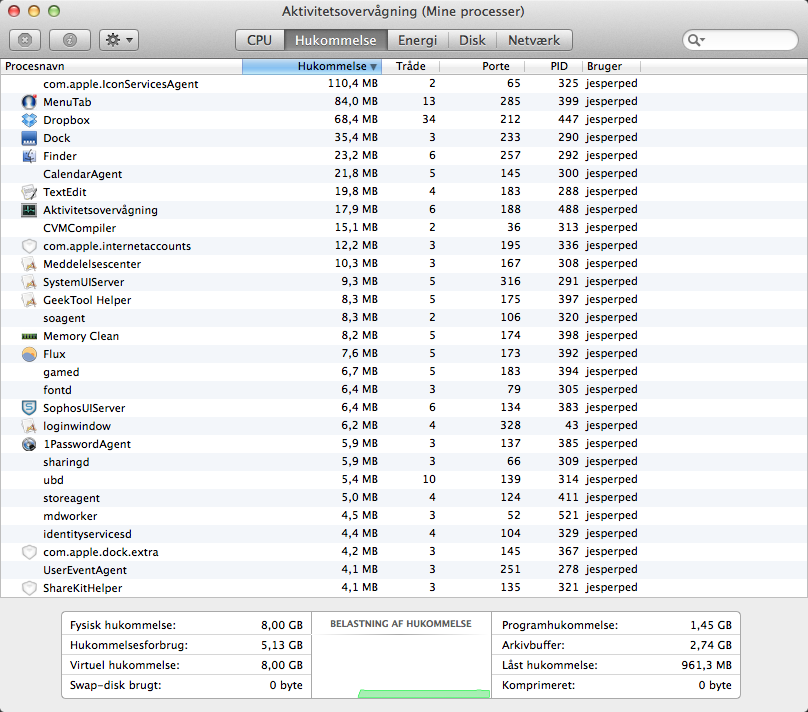Select the Hukommelse tab

tap(335, 40)
